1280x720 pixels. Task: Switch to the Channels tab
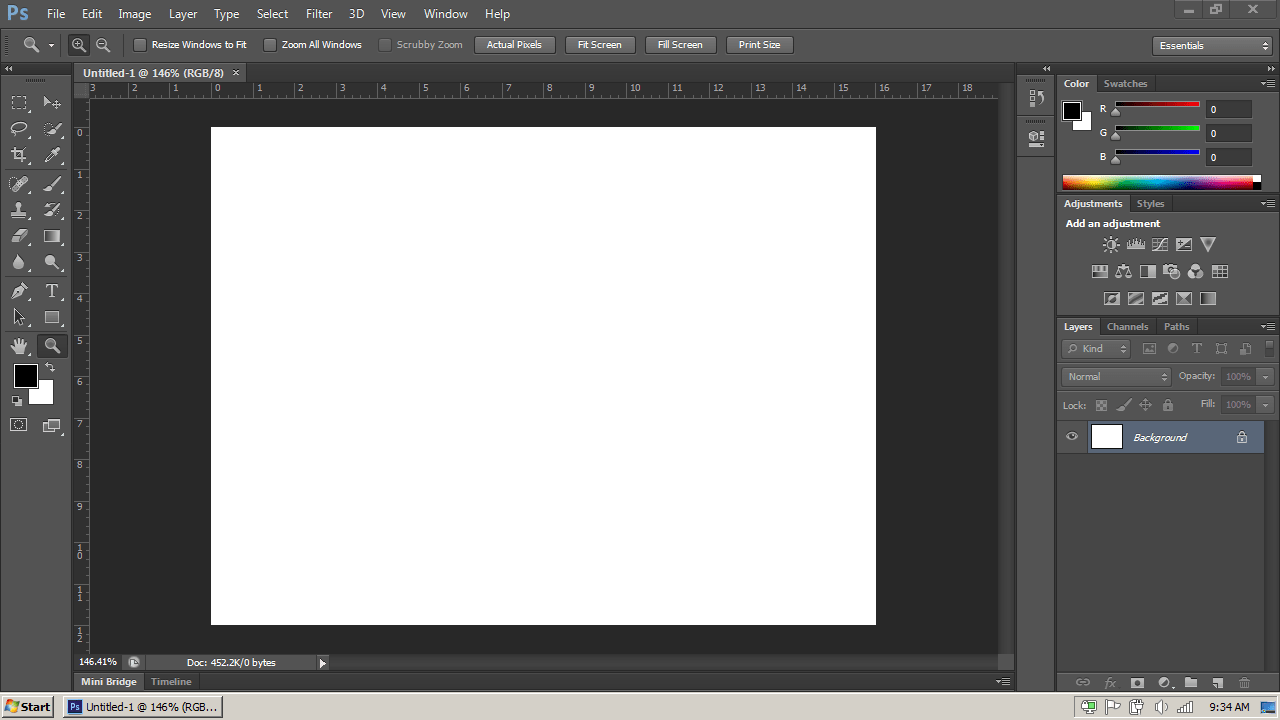click(1127, 326)
